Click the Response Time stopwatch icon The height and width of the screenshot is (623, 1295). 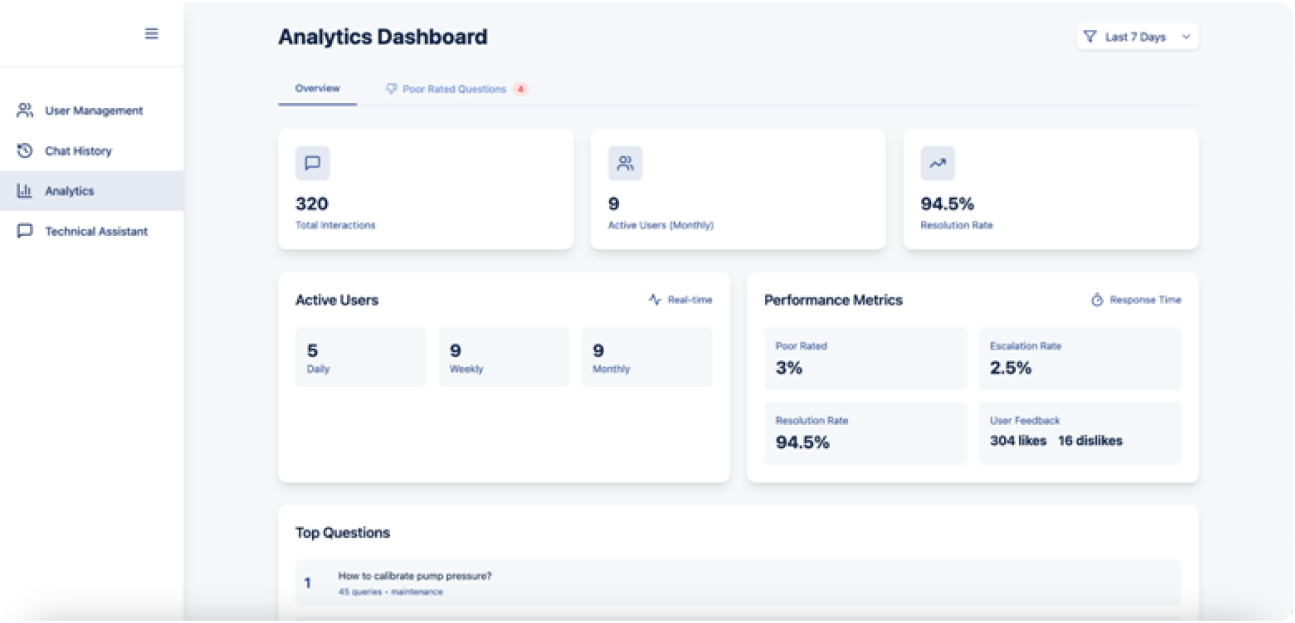click(x=1095, y=299)
